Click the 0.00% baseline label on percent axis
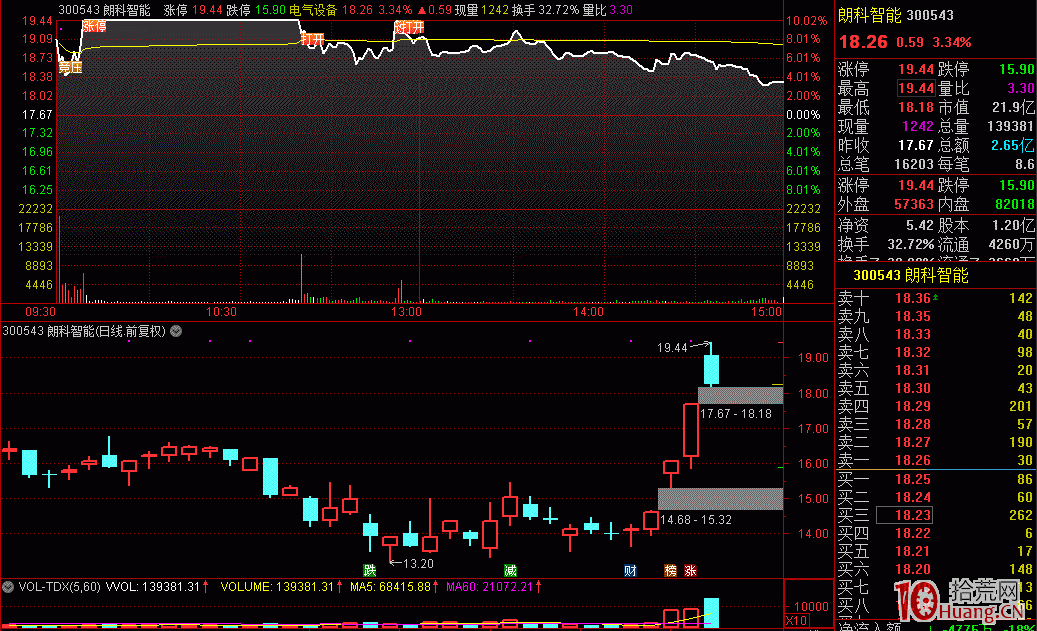Screen dimensions: 1037x631 803,114
